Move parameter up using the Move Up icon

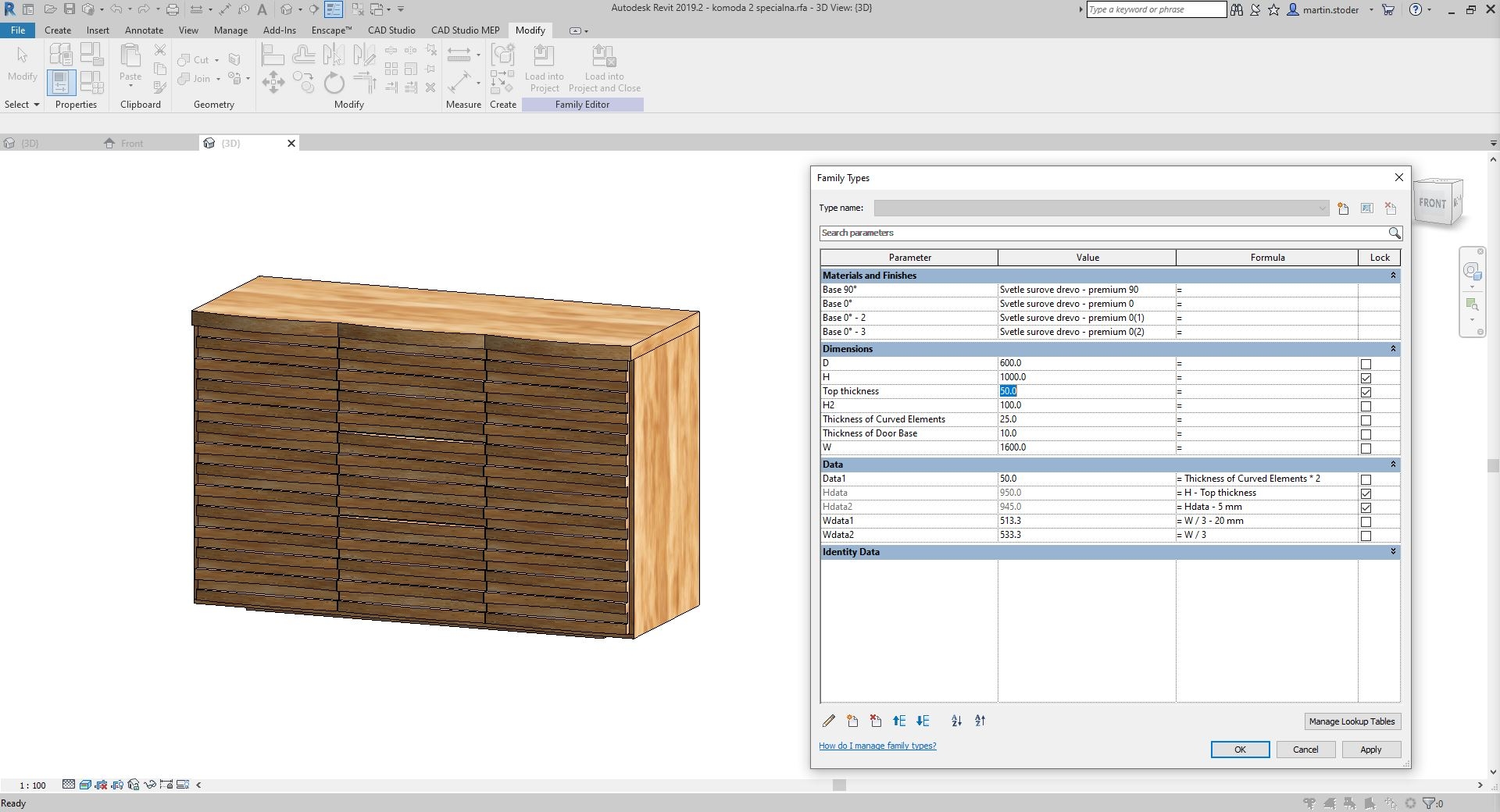click(x=898, y=721)
